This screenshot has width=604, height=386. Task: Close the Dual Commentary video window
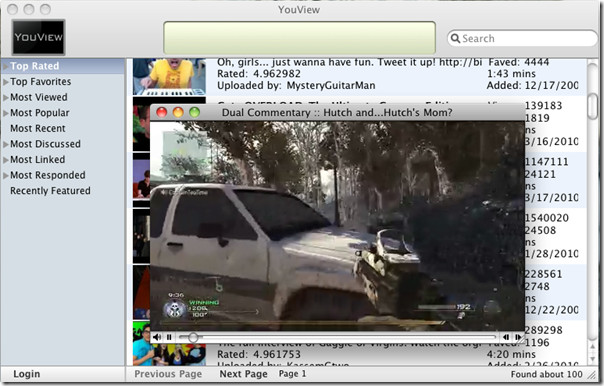pyautogui.click(x=162, y=112)
